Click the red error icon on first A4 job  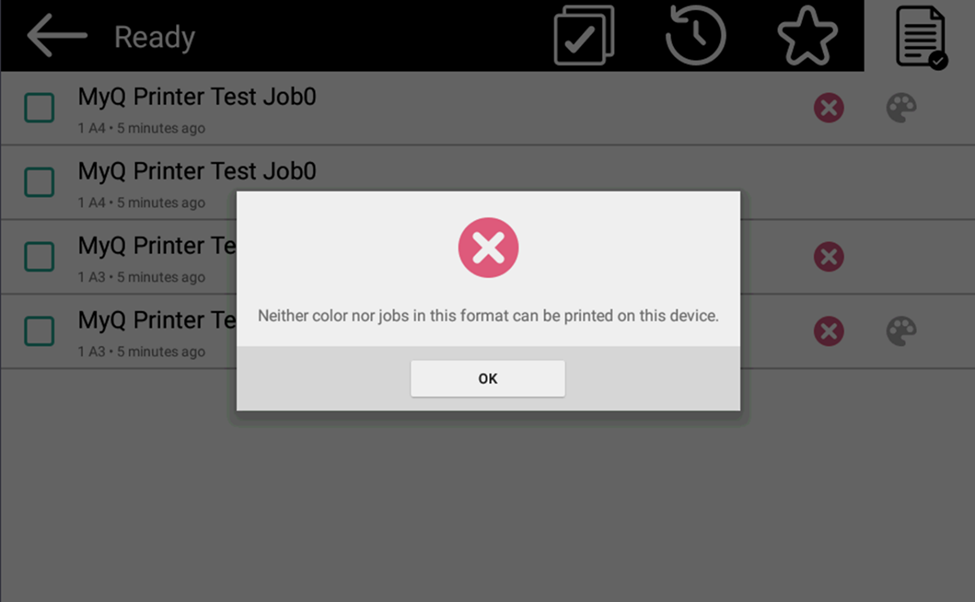click(x=829, y=108)
